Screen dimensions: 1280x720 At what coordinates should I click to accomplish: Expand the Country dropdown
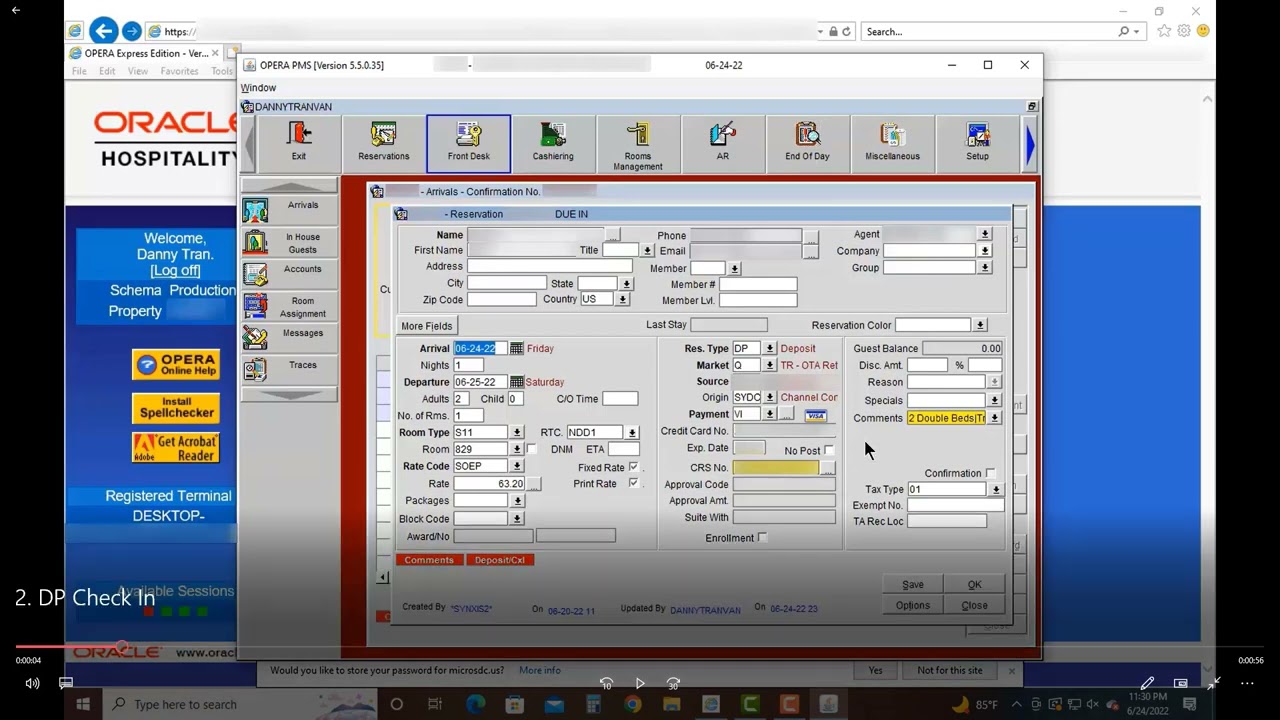[x=624, y=299]
